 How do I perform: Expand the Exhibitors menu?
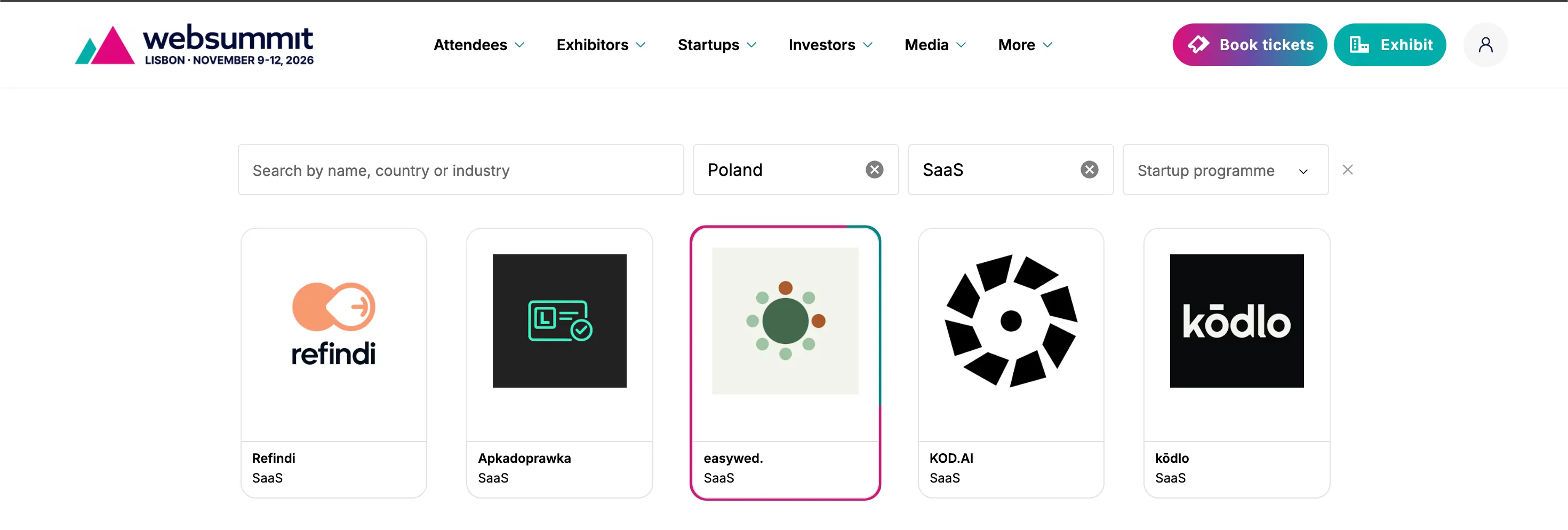click(601, 45)
